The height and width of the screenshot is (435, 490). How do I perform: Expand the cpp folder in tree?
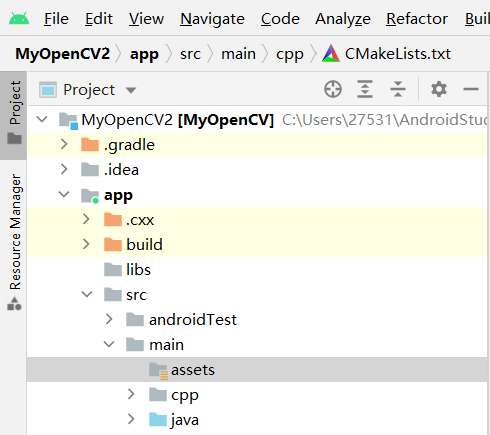click(131, 394)
